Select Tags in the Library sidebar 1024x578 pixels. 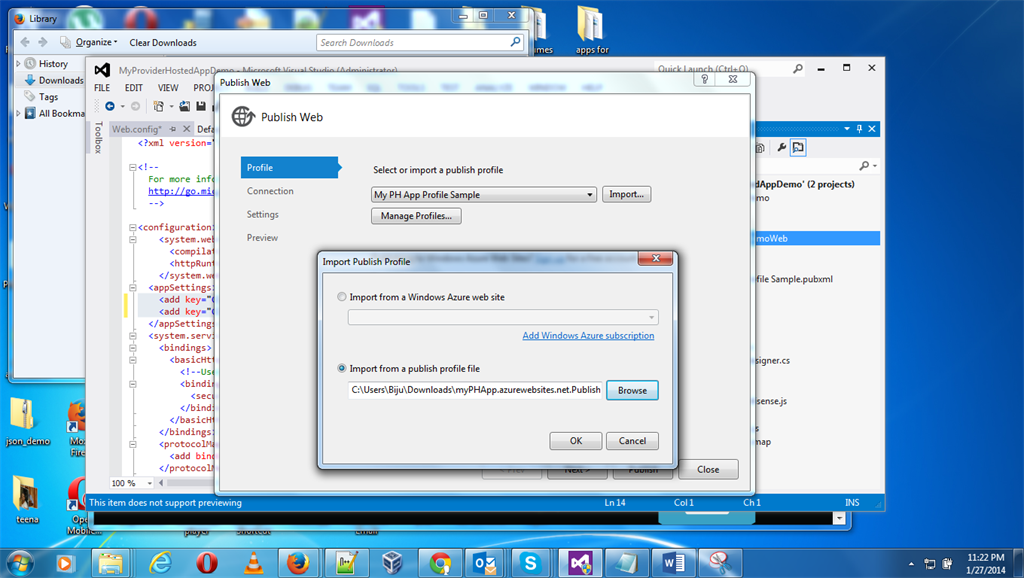click(x=42, y=97)
